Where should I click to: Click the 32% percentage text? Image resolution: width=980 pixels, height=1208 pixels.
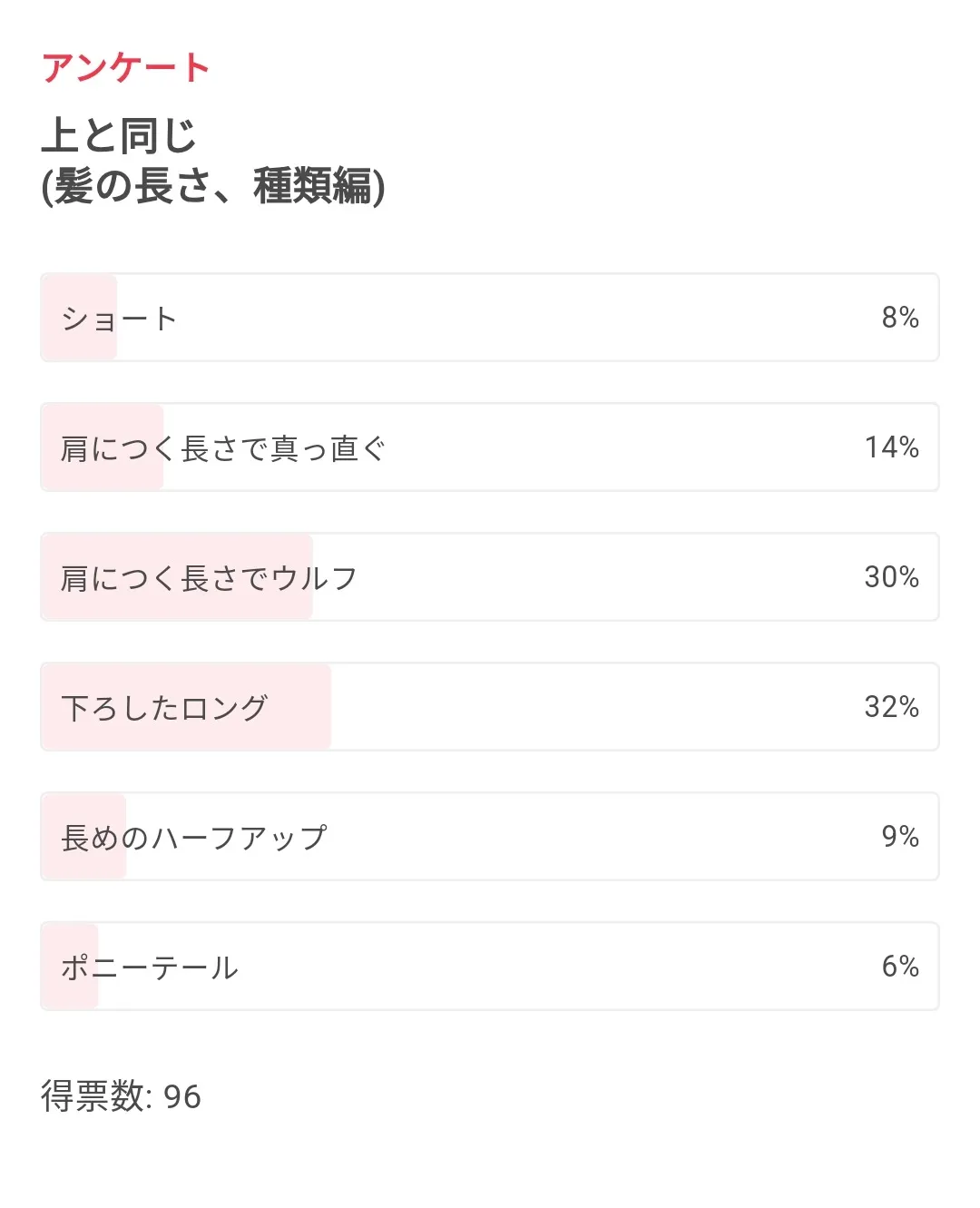coord(892,707)
